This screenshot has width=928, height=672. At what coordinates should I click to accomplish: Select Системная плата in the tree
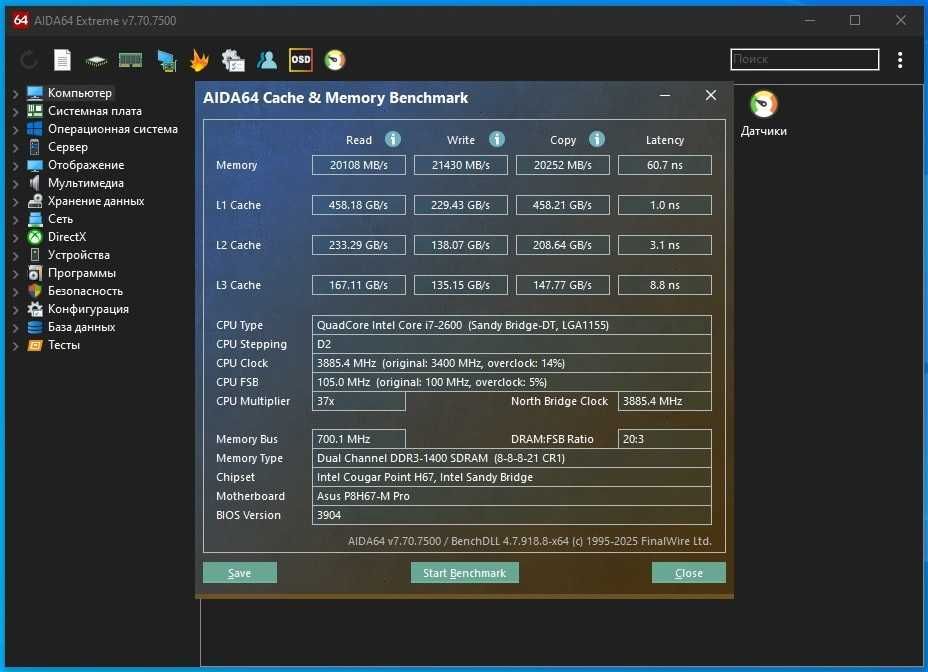[x=95, y=111]
